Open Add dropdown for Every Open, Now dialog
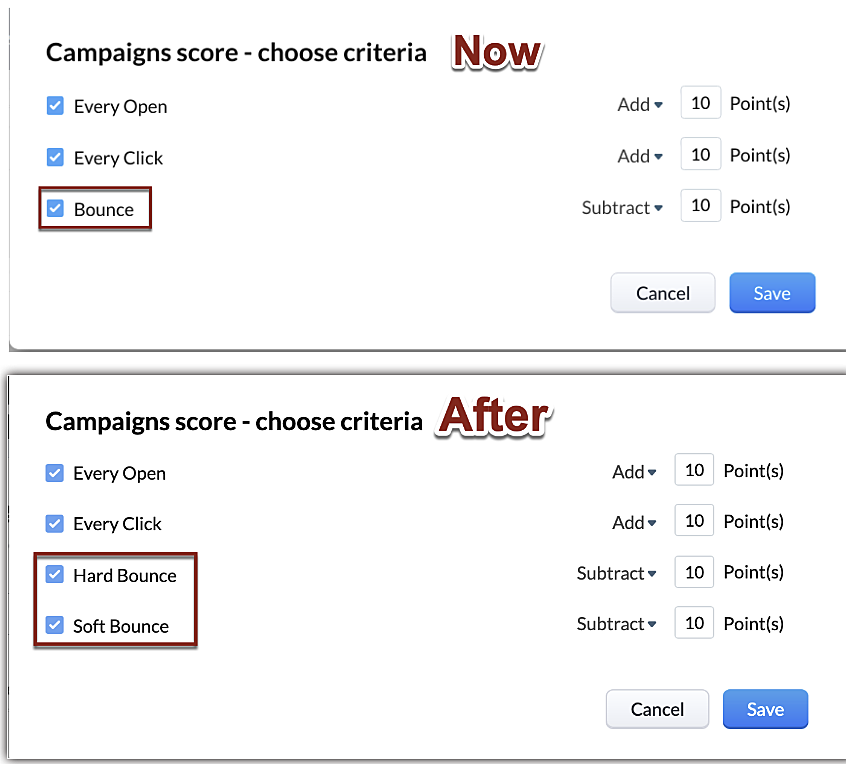The image size is (846, 764). (x=640, y=104)
